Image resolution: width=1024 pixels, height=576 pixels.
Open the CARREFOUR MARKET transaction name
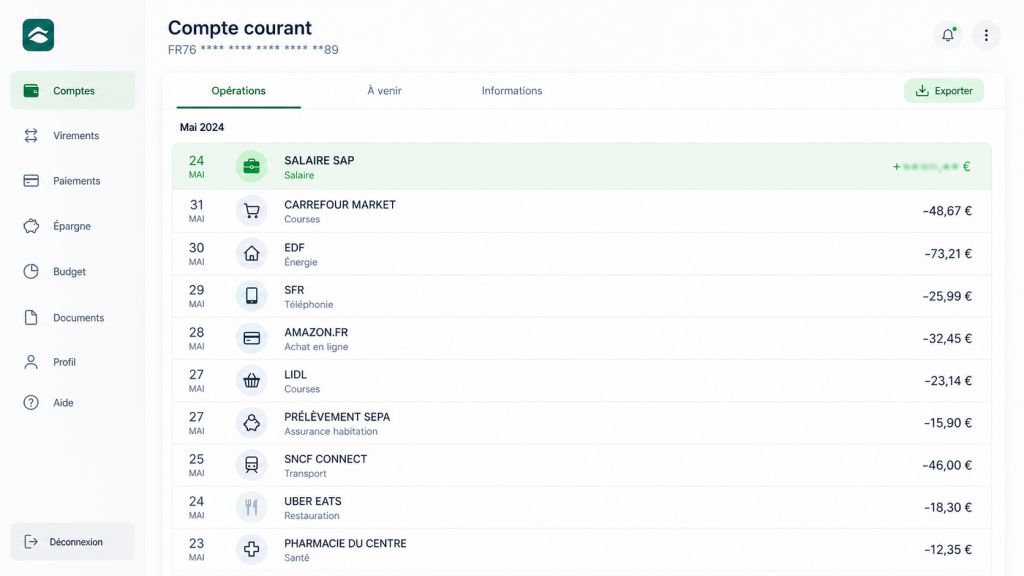(340, 204)
